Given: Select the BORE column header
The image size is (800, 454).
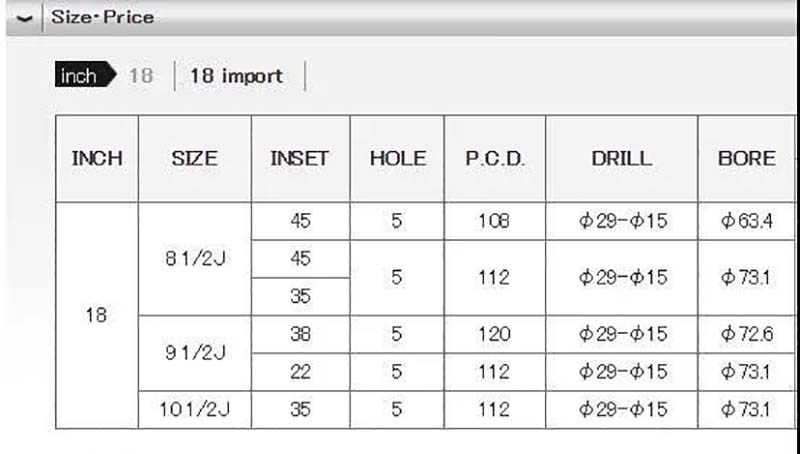Looking at the screenshot, I should click(746, 158).
